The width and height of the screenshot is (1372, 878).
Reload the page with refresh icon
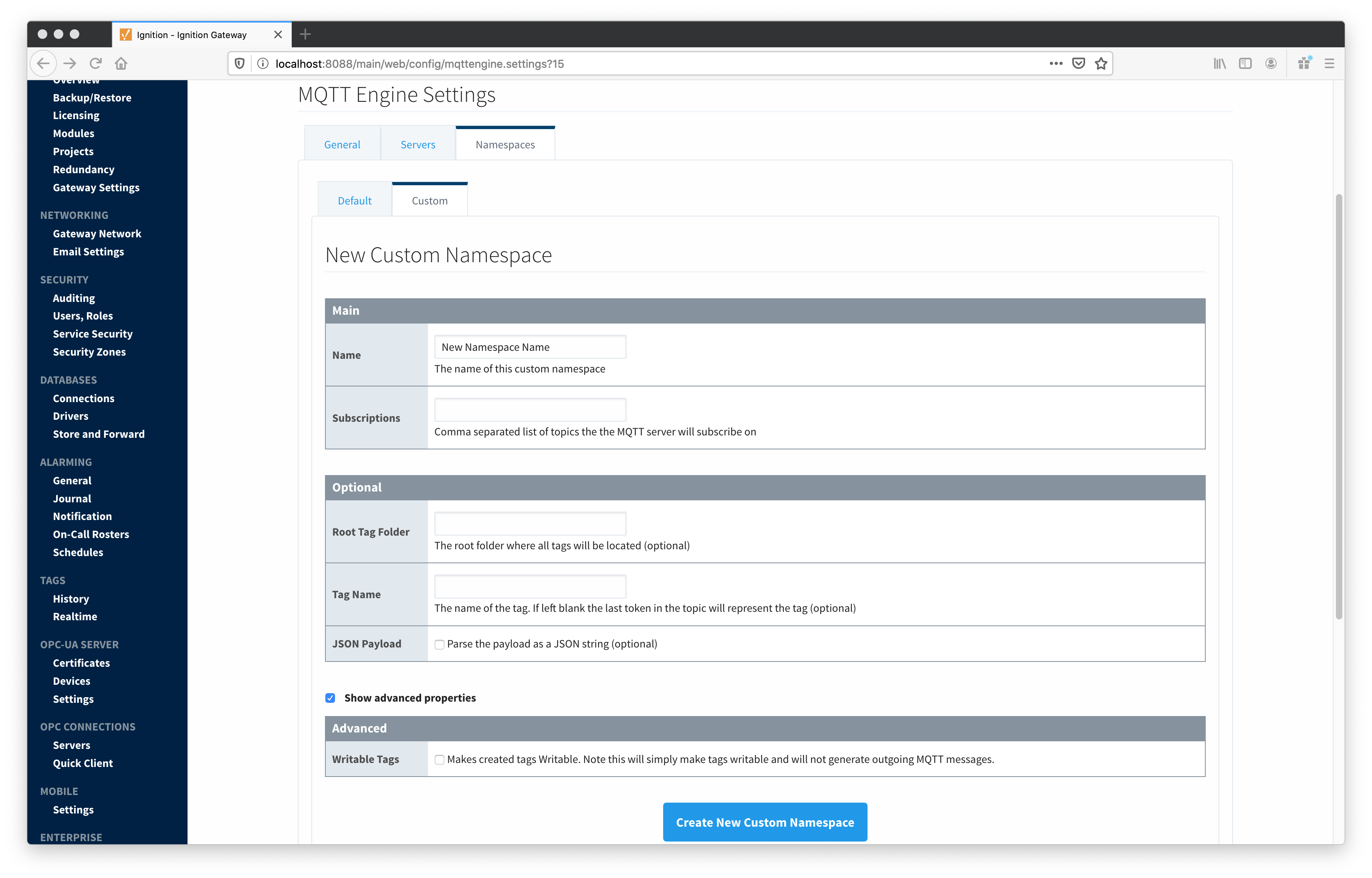(x=96, y=63)
